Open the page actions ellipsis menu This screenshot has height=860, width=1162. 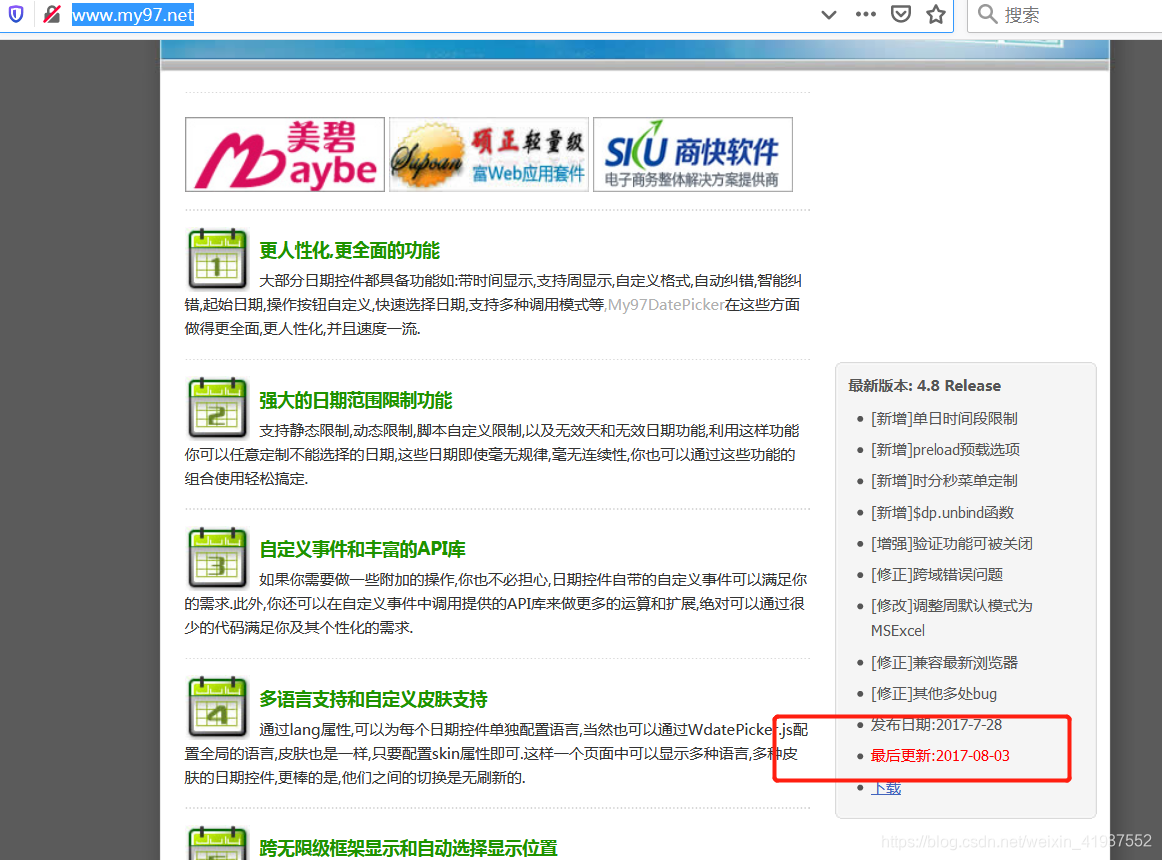[865, 14]
